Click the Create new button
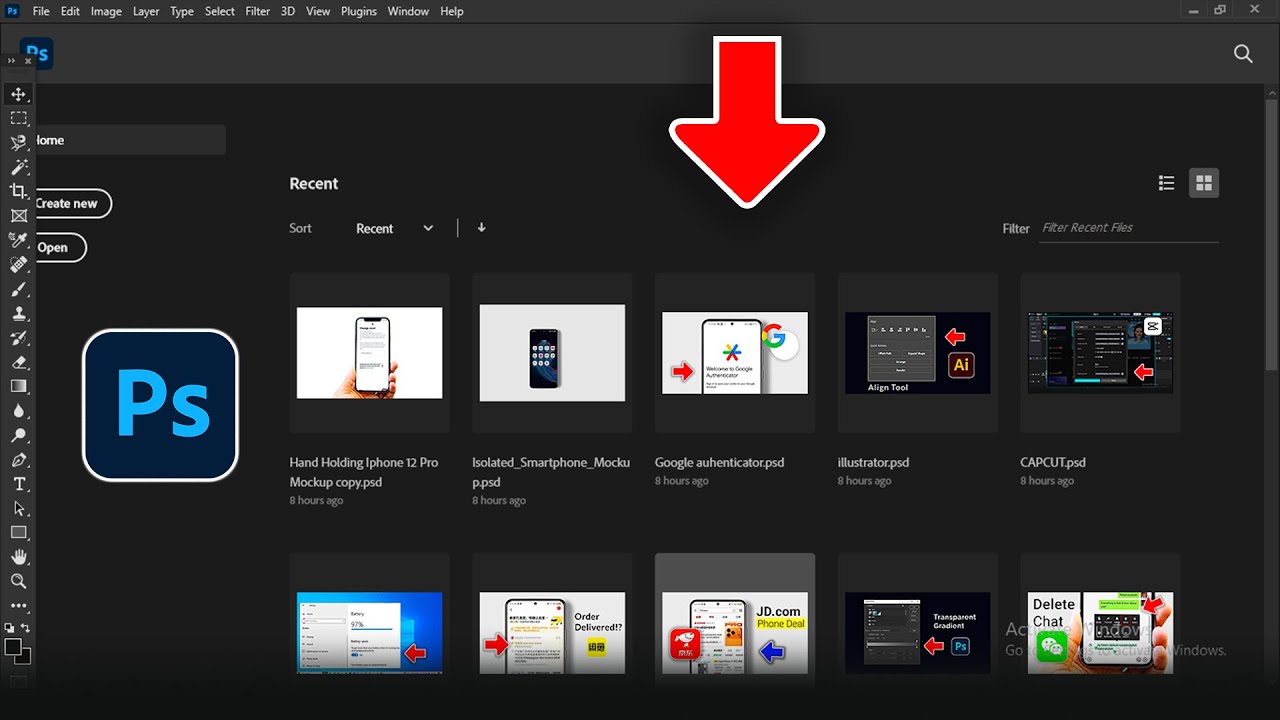Image resolution: width=1280 pixels, height=720 pixels. click(x=72, y=203)
